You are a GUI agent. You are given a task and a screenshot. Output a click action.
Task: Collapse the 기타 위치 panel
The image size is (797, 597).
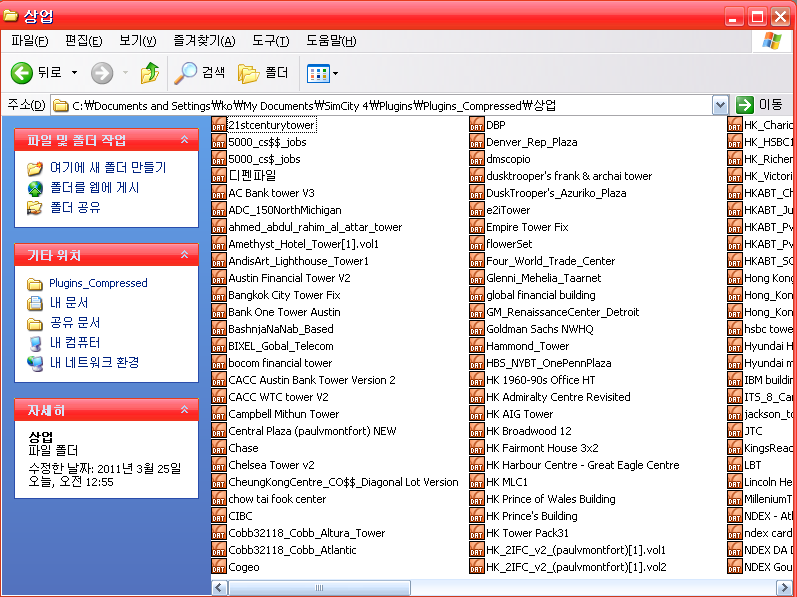point(185,255)
